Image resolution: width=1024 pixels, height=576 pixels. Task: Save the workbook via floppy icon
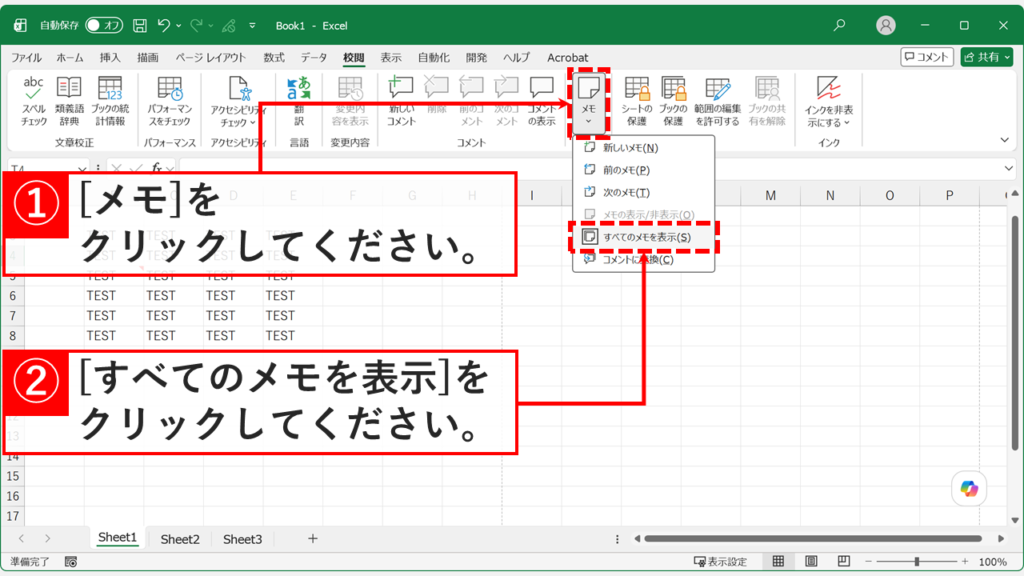pyautogui.click(x=140, y=25)
